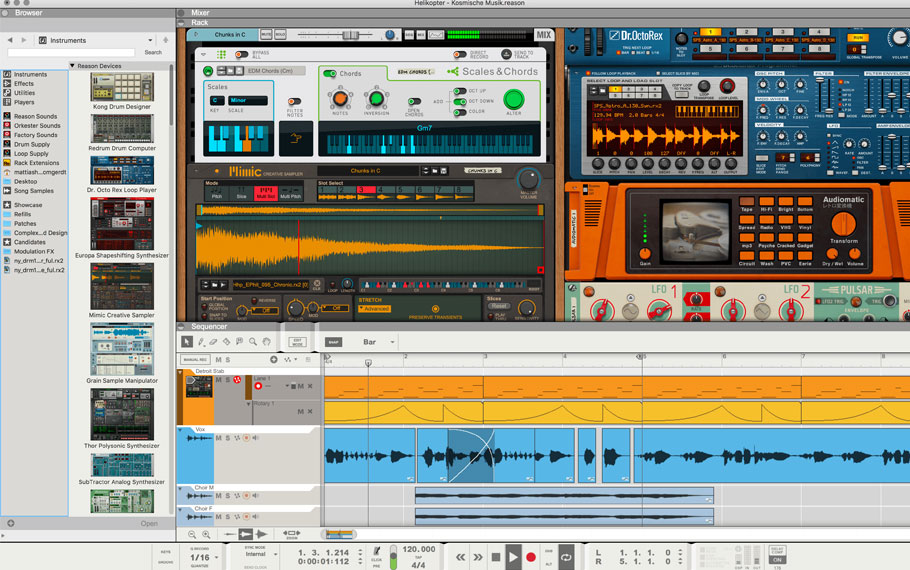Toggle the Color switch
Viewport: 910px width, 570px height.
(459, 111)
